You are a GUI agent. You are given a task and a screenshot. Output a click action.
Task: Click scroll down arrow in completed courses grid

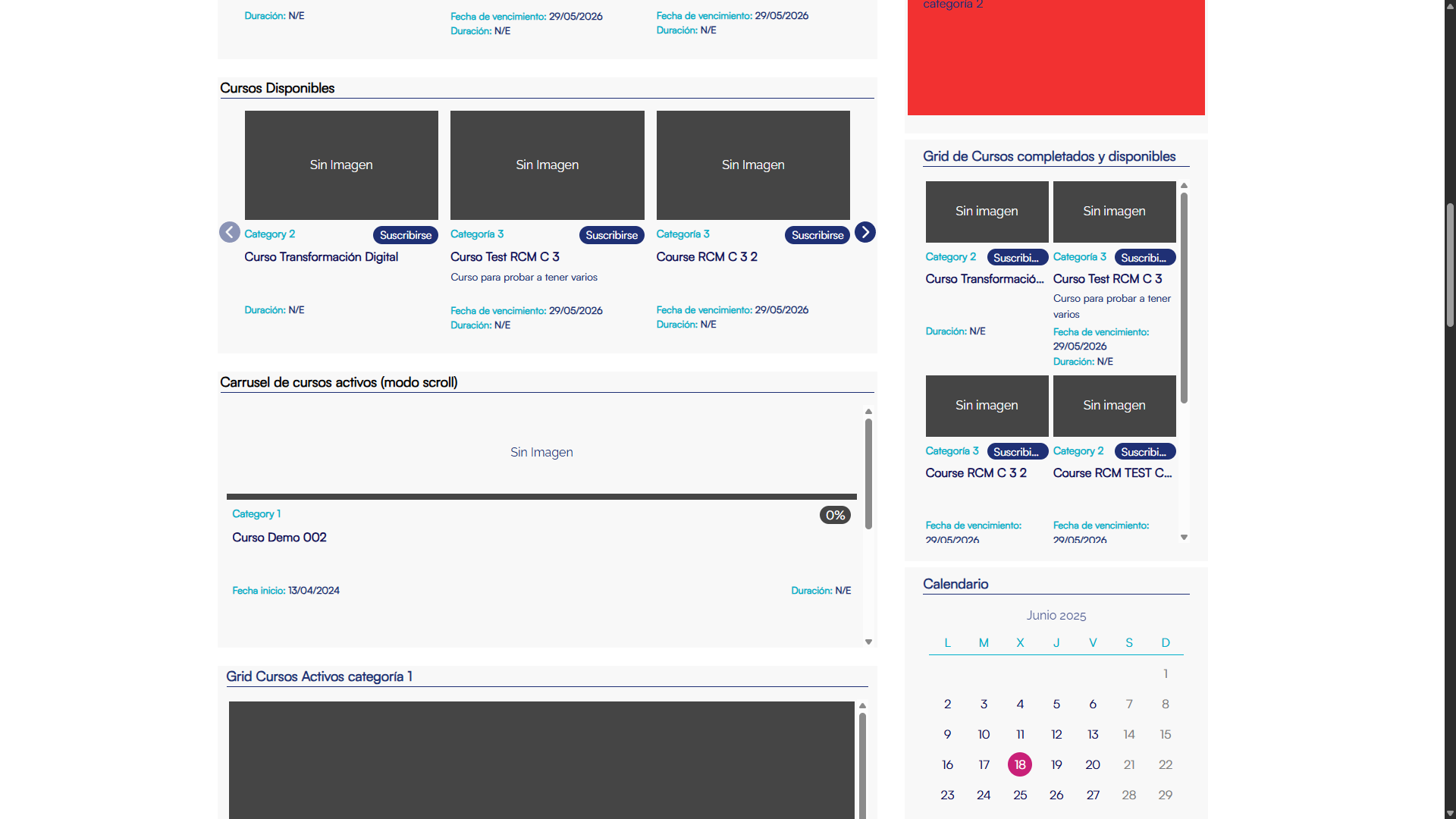[1184, 538]
